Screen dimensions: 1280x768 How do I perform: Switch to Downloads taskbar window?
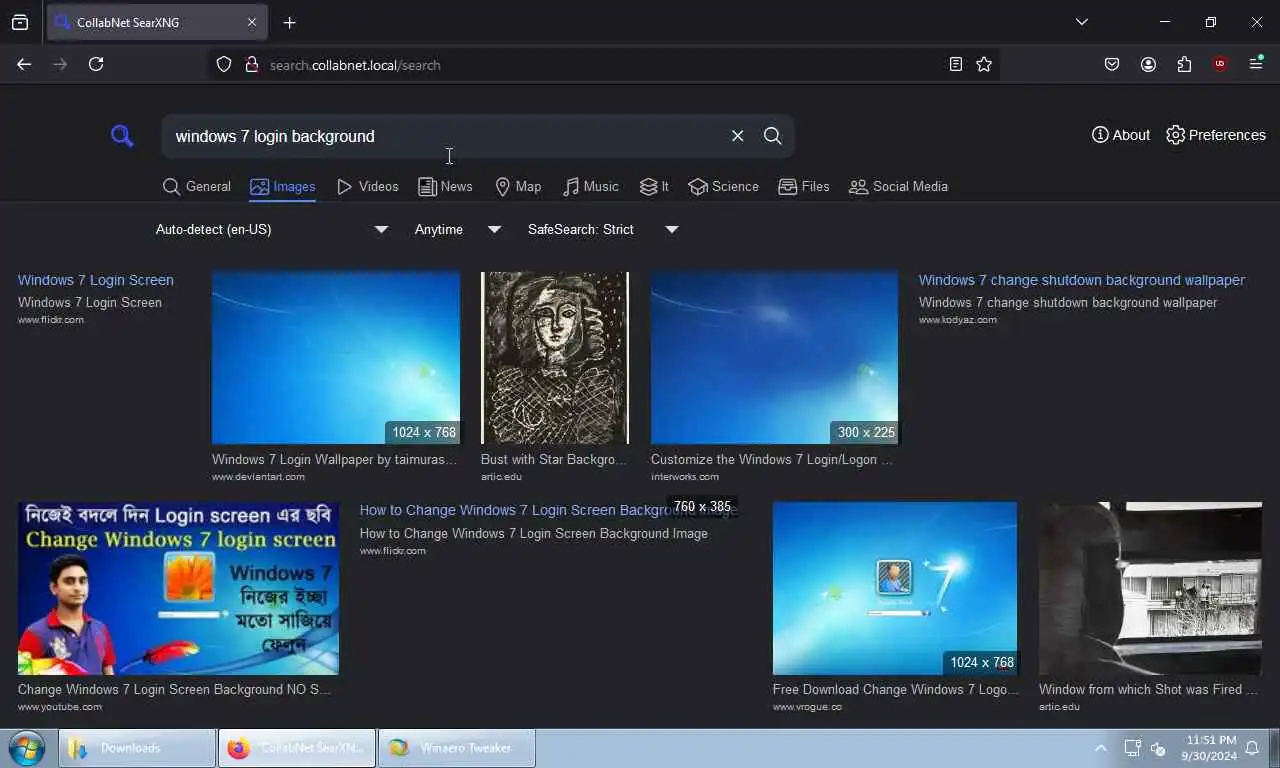point(137,748)
